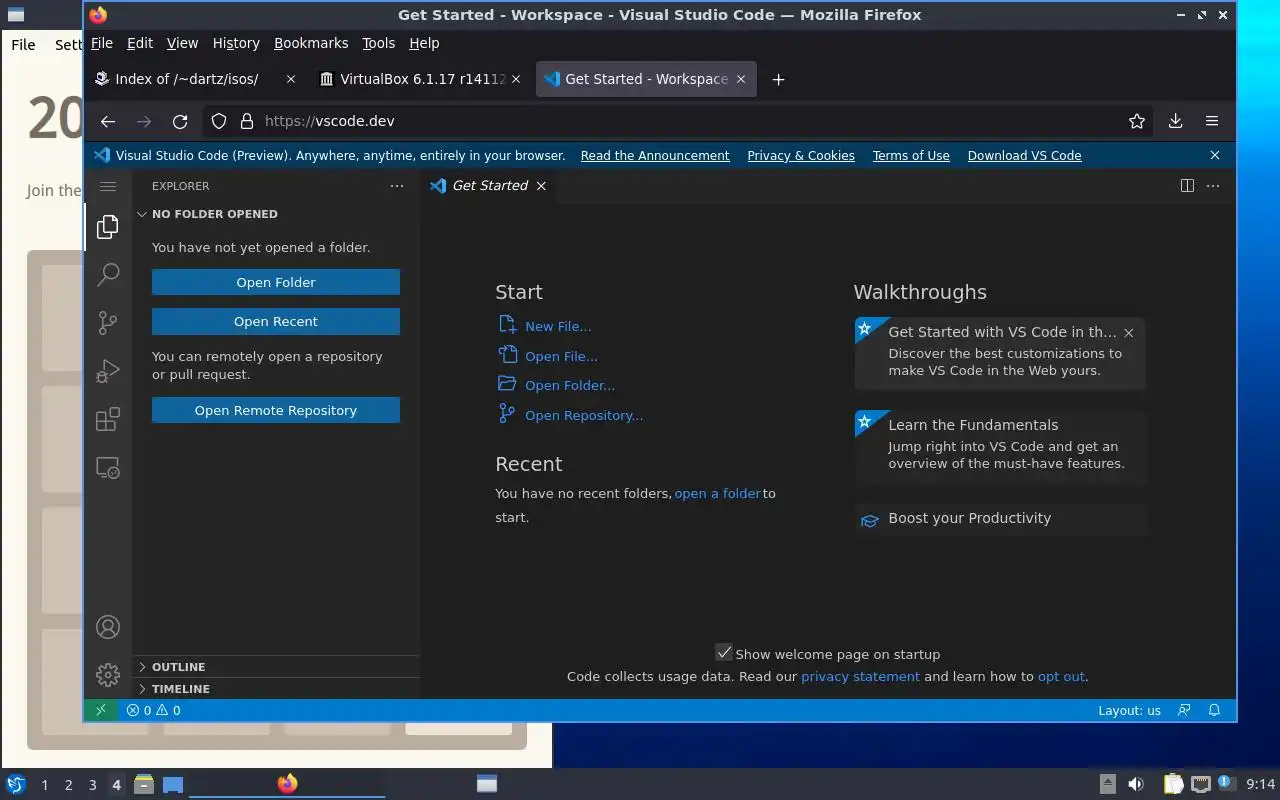Open Explorer views and more actions ellipsis

pyautogui.click(x=397, y=186)
